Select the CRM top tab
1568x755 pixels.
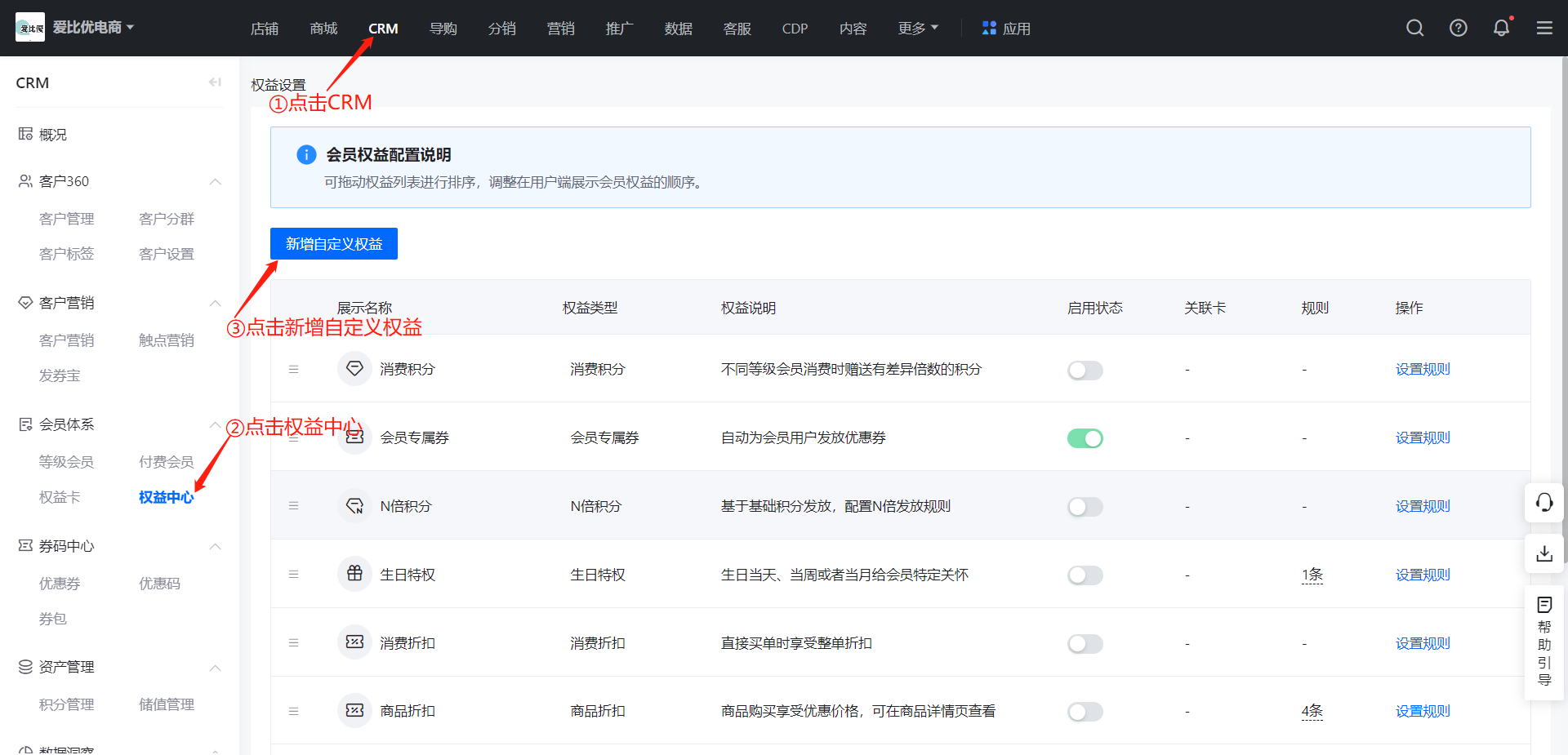tap(383, 29)
